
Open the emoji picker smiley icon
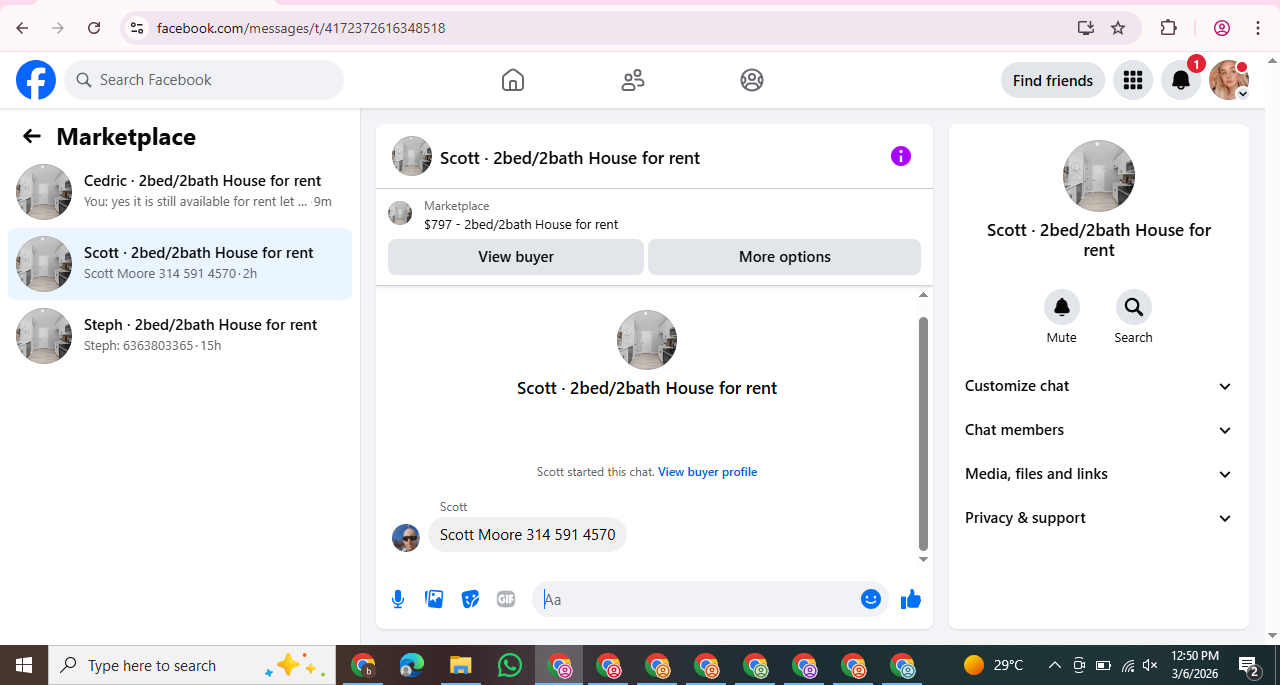pyautogui.click(x=871, y=599)
